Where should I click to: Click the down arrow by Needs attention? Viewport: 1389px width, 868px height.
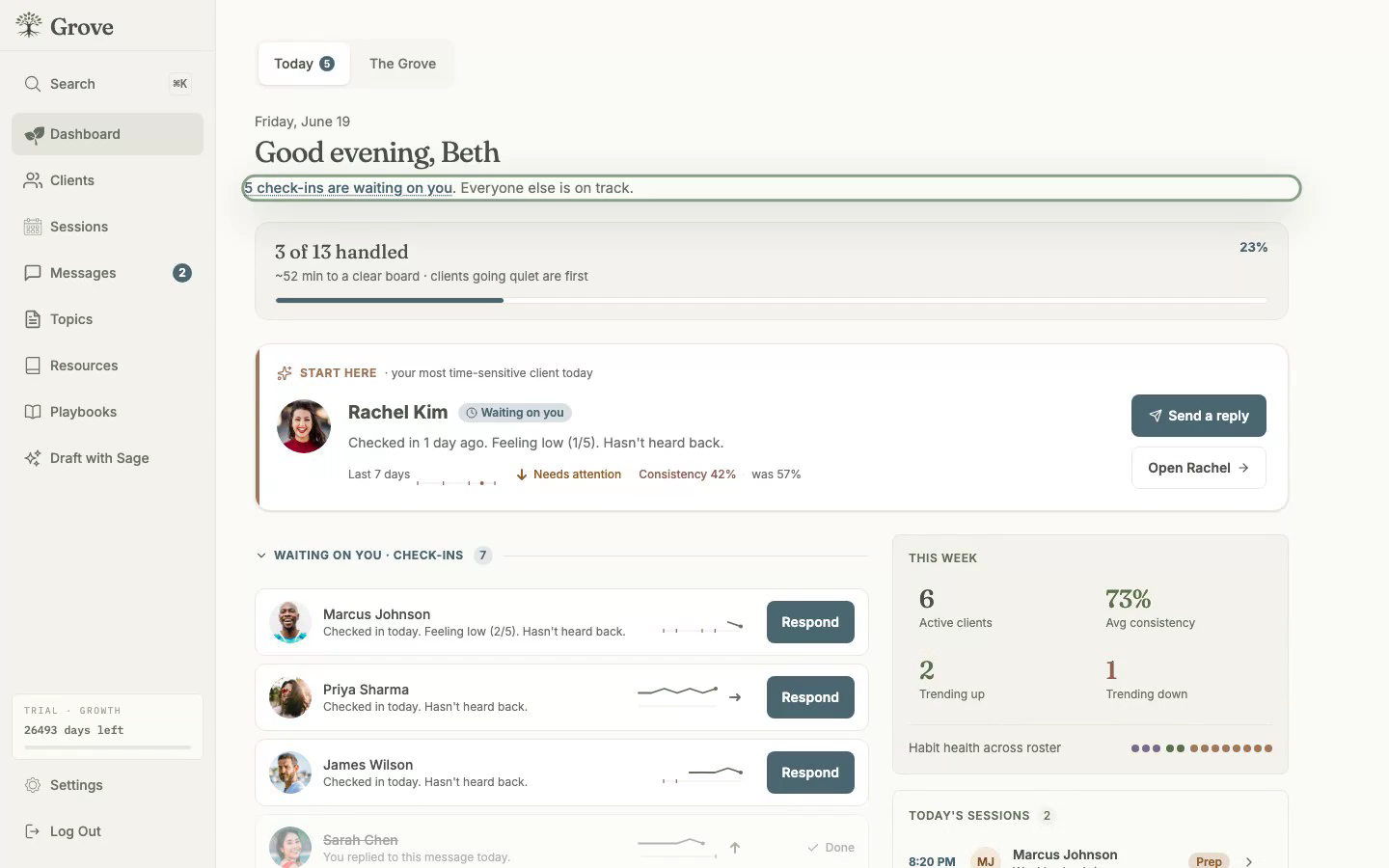[522, 475]
